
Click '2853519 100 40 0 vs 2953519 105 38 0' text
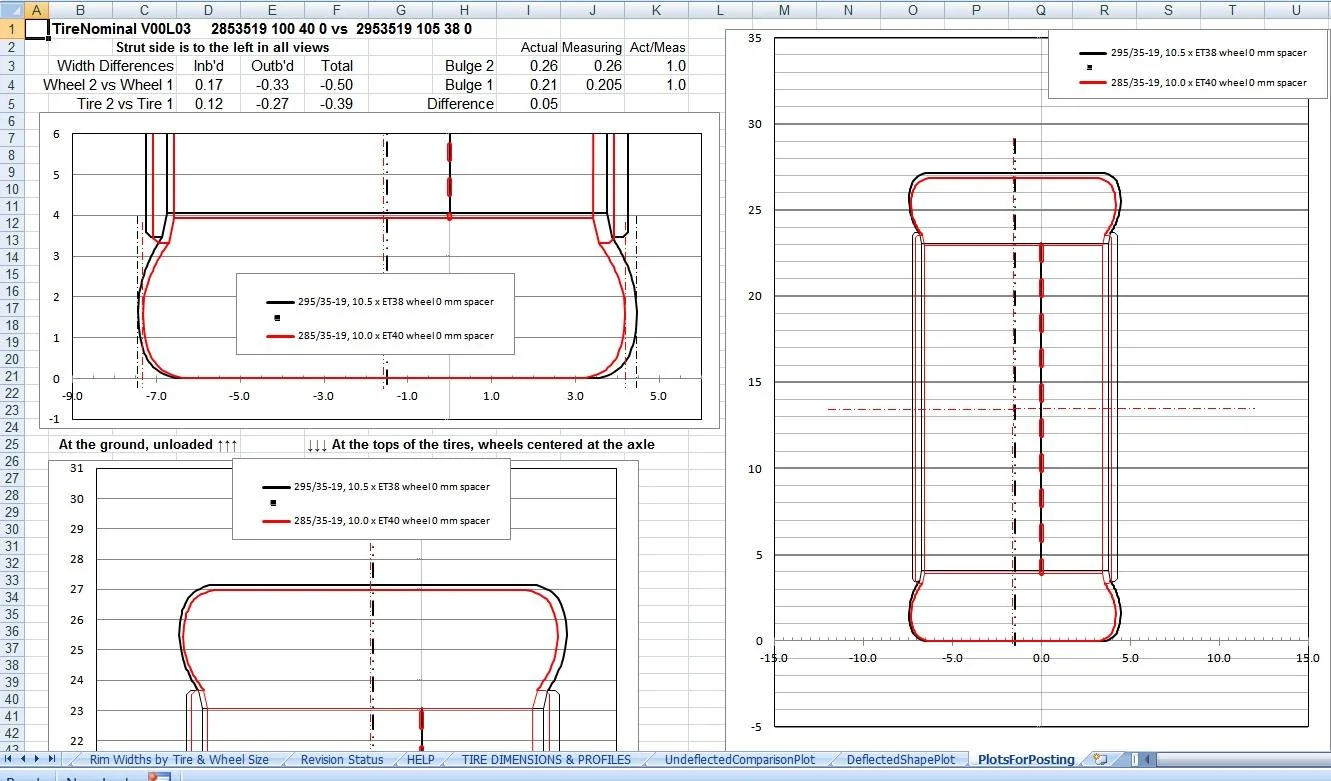point(341,29)
